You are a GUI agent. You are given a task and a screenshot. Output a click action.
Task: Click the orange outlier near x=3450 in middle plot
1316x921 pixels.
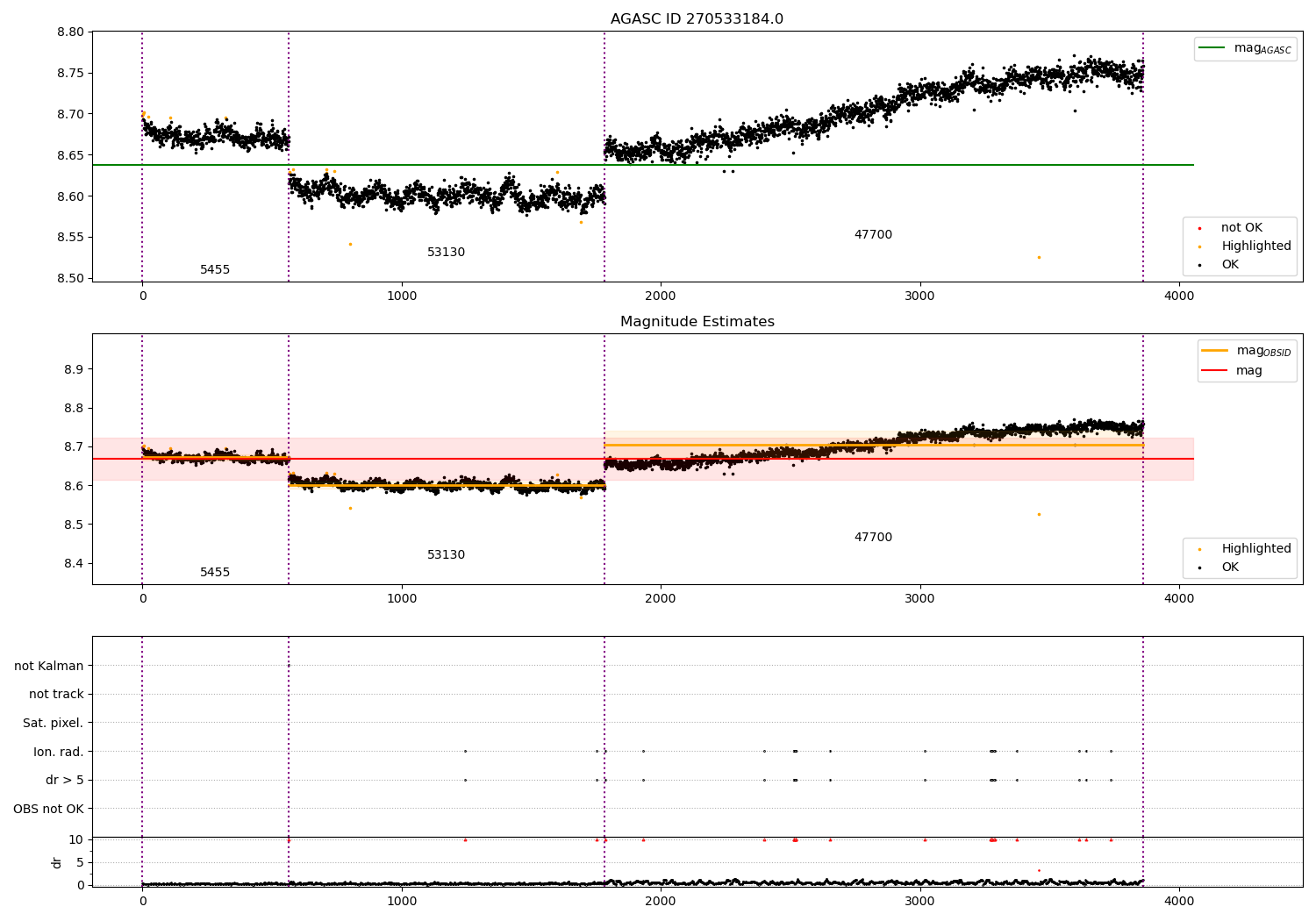1039,514
